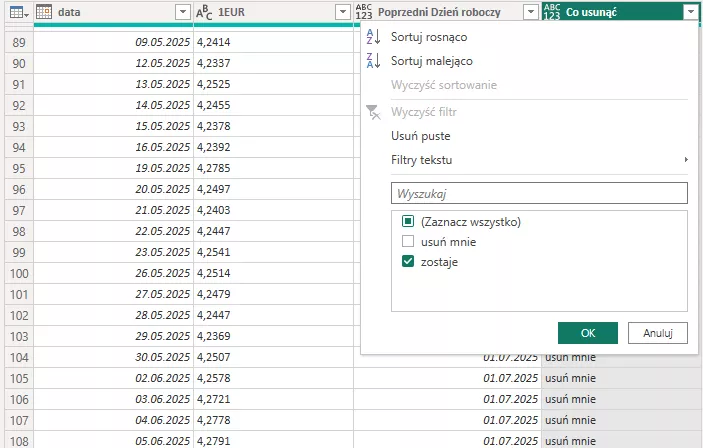703x448 pixels.
Task: Click type icon of Poprzedni Dzień roboczy column
Action: 364,12
